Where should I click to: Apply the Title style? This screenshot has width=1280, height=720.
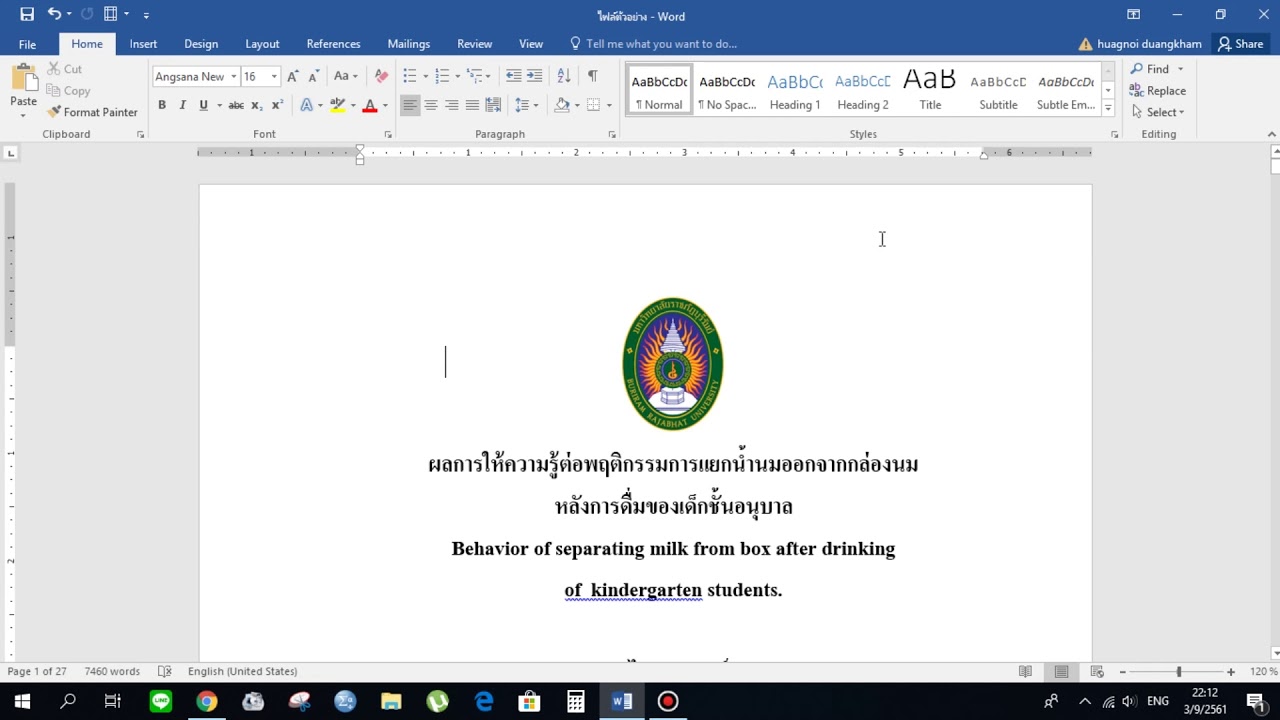click(x=930, y=90)
